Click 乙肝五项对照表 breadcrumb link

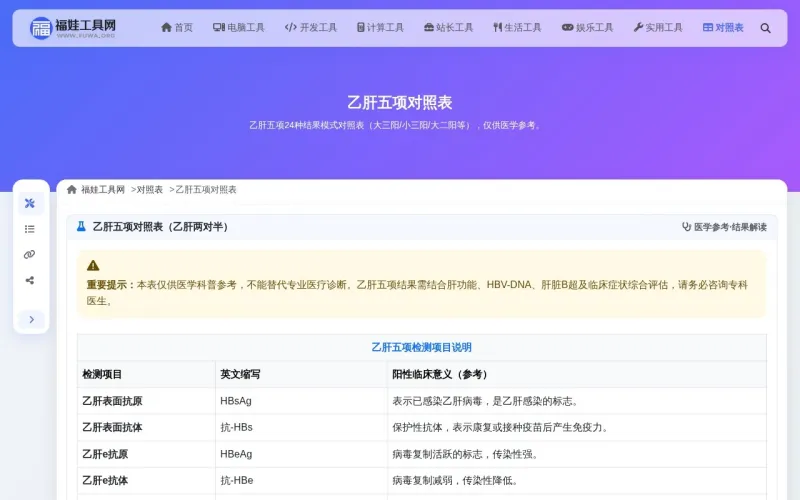pyautogui.click(x=206, y=189)
